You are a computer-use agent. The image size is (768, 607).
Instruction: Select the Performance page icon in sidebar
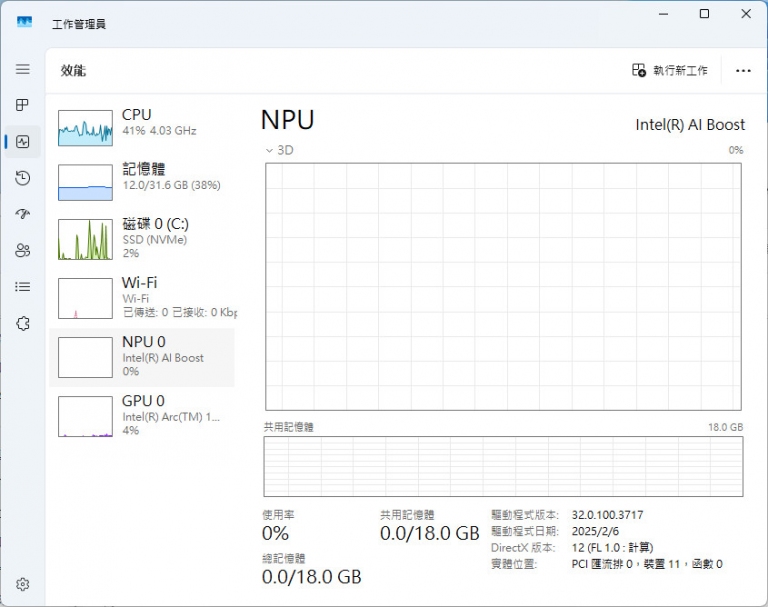(x=23, y=142)
